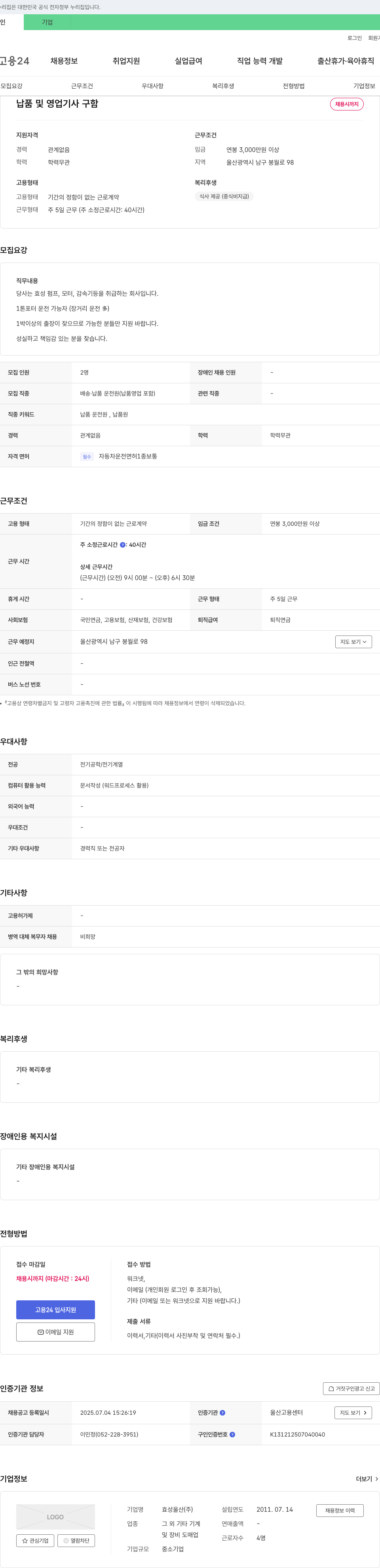Click the 중소기업 company size value
The image size is (380, 1568).
[172, 1549]
